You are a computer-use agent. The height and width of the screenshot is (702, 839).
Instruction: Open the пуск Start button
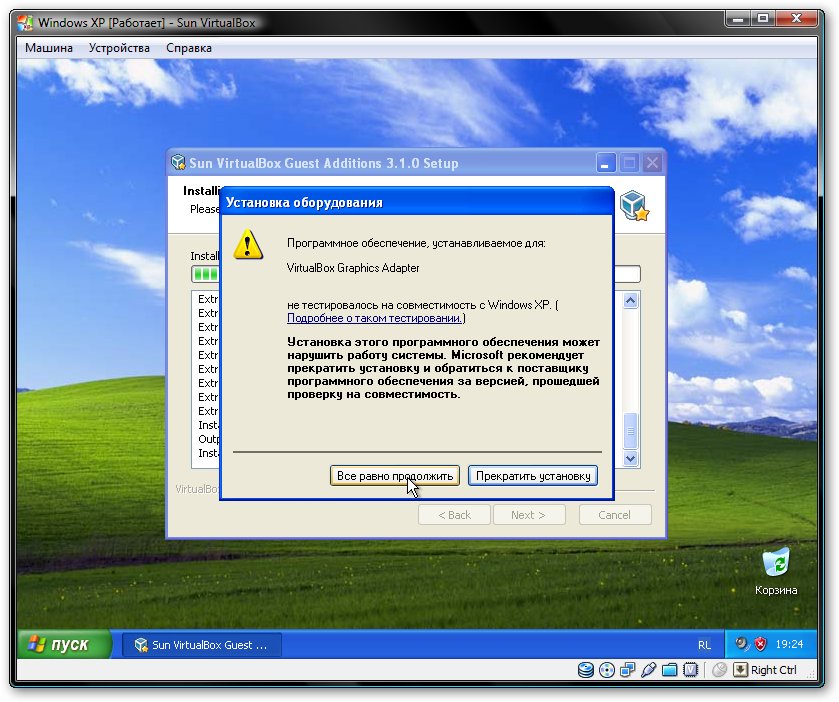coord(64,644)
